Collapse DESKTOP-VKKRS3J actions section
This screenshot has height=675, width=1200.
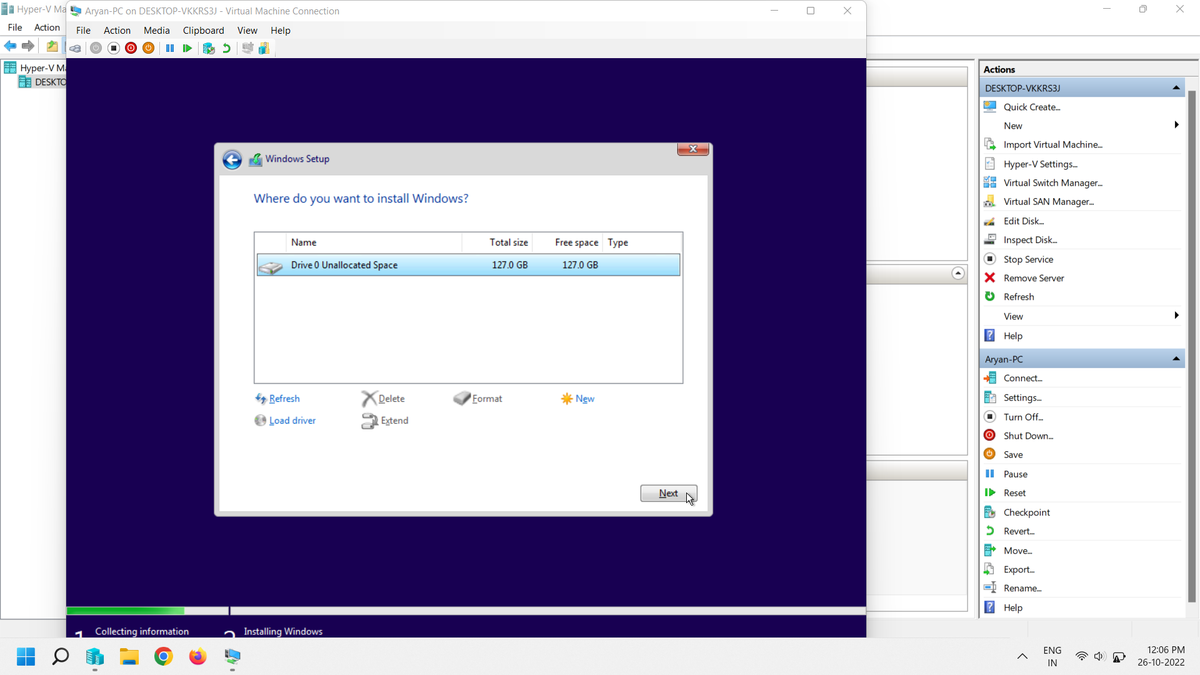pyautogui.click(x=1176, y=88)
